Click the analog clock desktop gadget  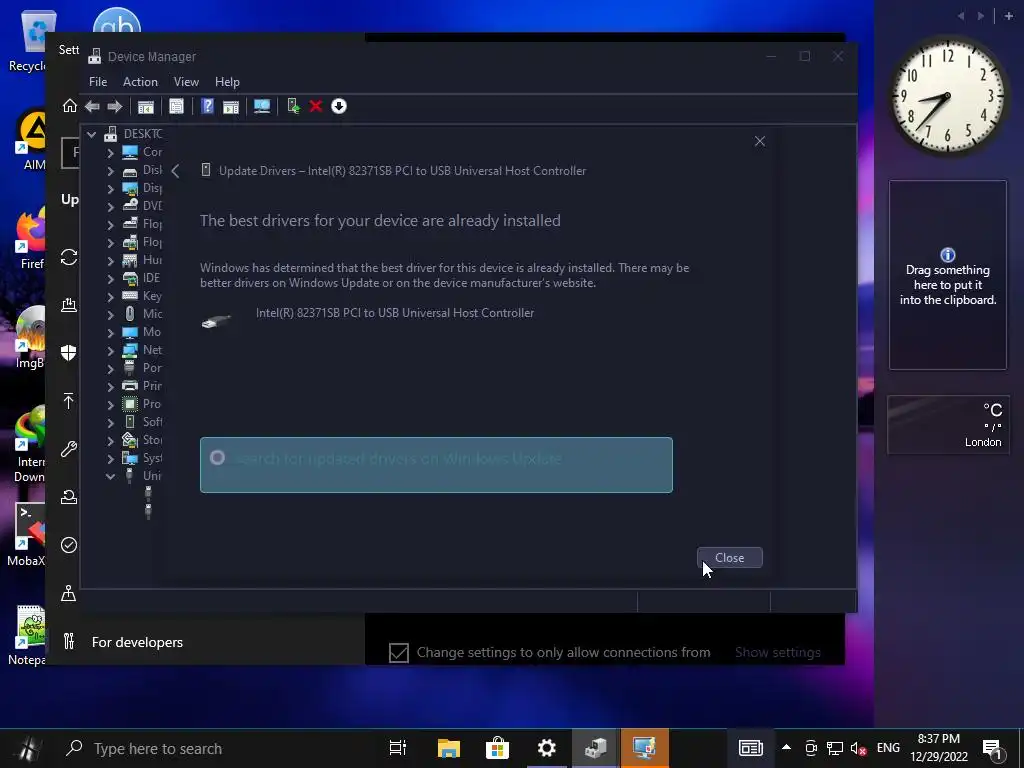click(948, 97)
